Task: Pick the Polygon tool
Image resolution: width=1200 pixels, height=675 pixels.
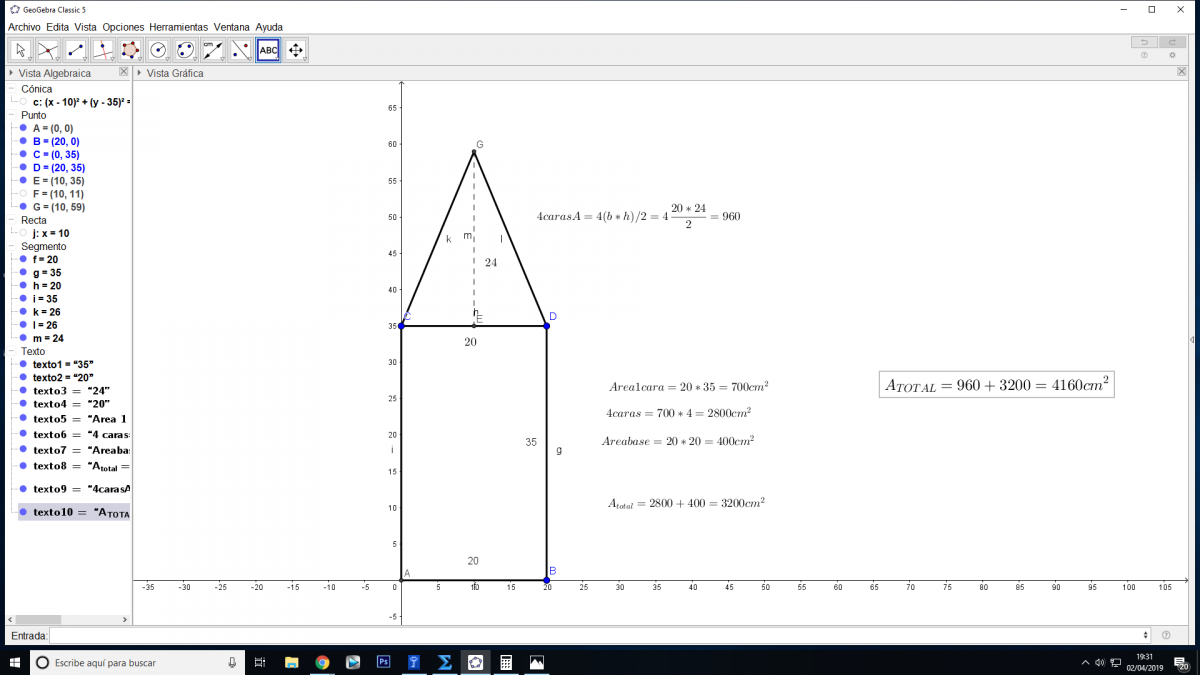Action: click(x=130, y=50)
